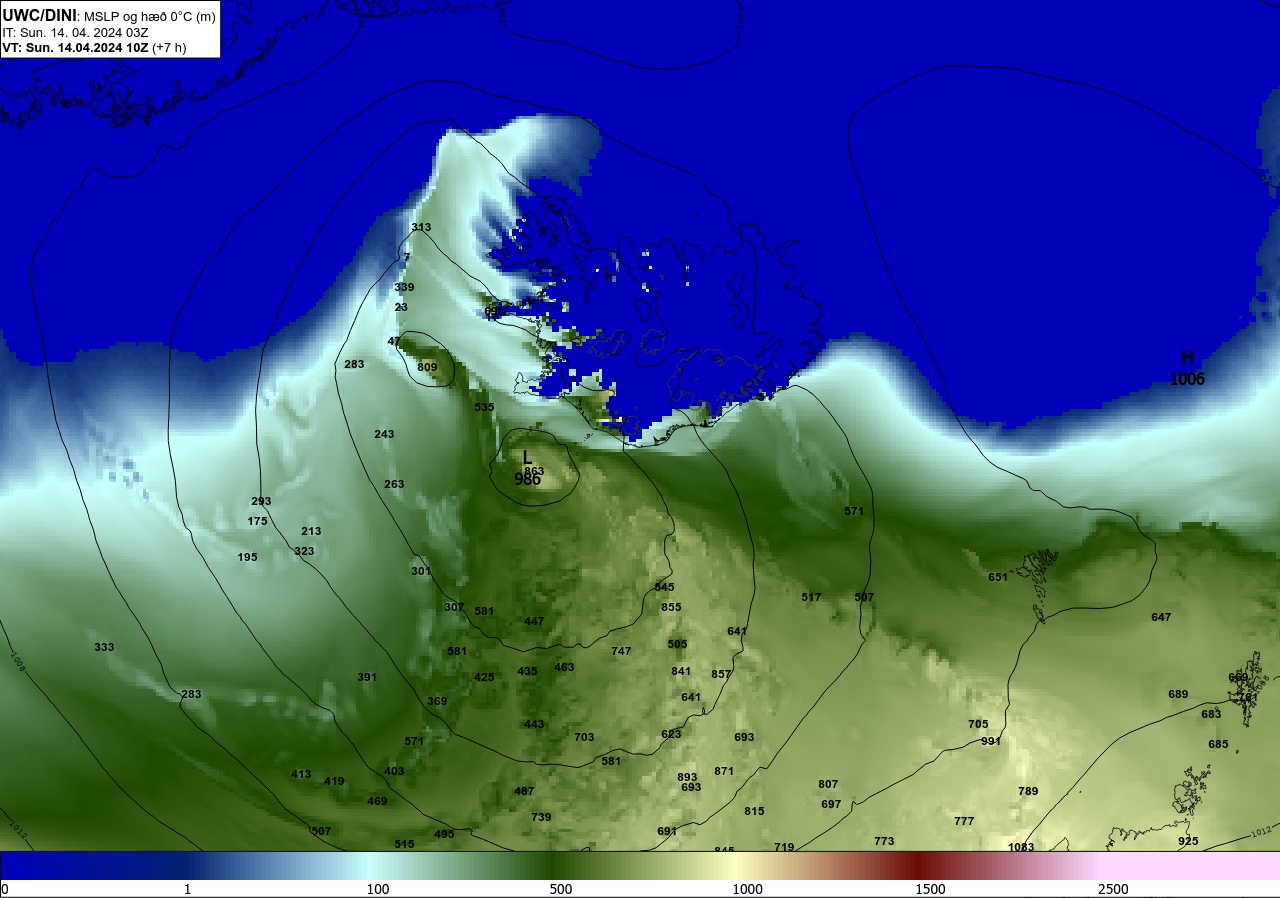Click the 263 height value
Screen dimensions: 1280x898
click(394, 484)
